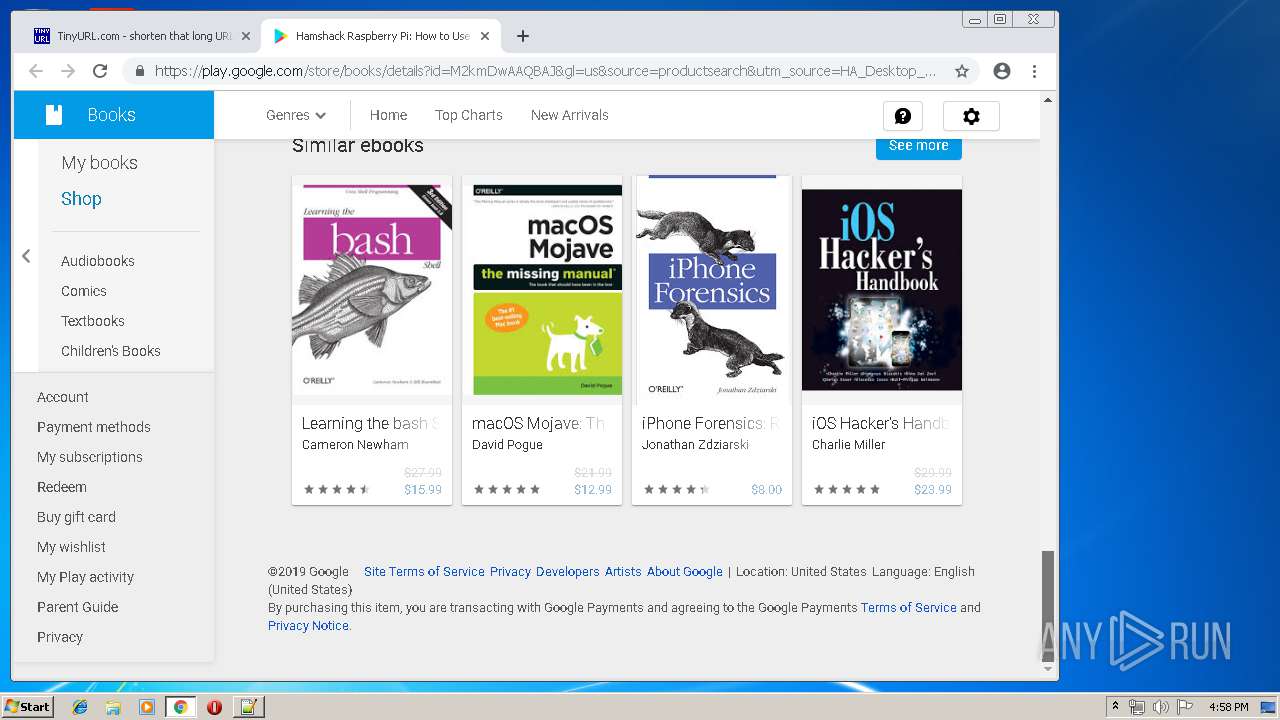Click the $12.99 price for macOS Mojave

[593, 490]
